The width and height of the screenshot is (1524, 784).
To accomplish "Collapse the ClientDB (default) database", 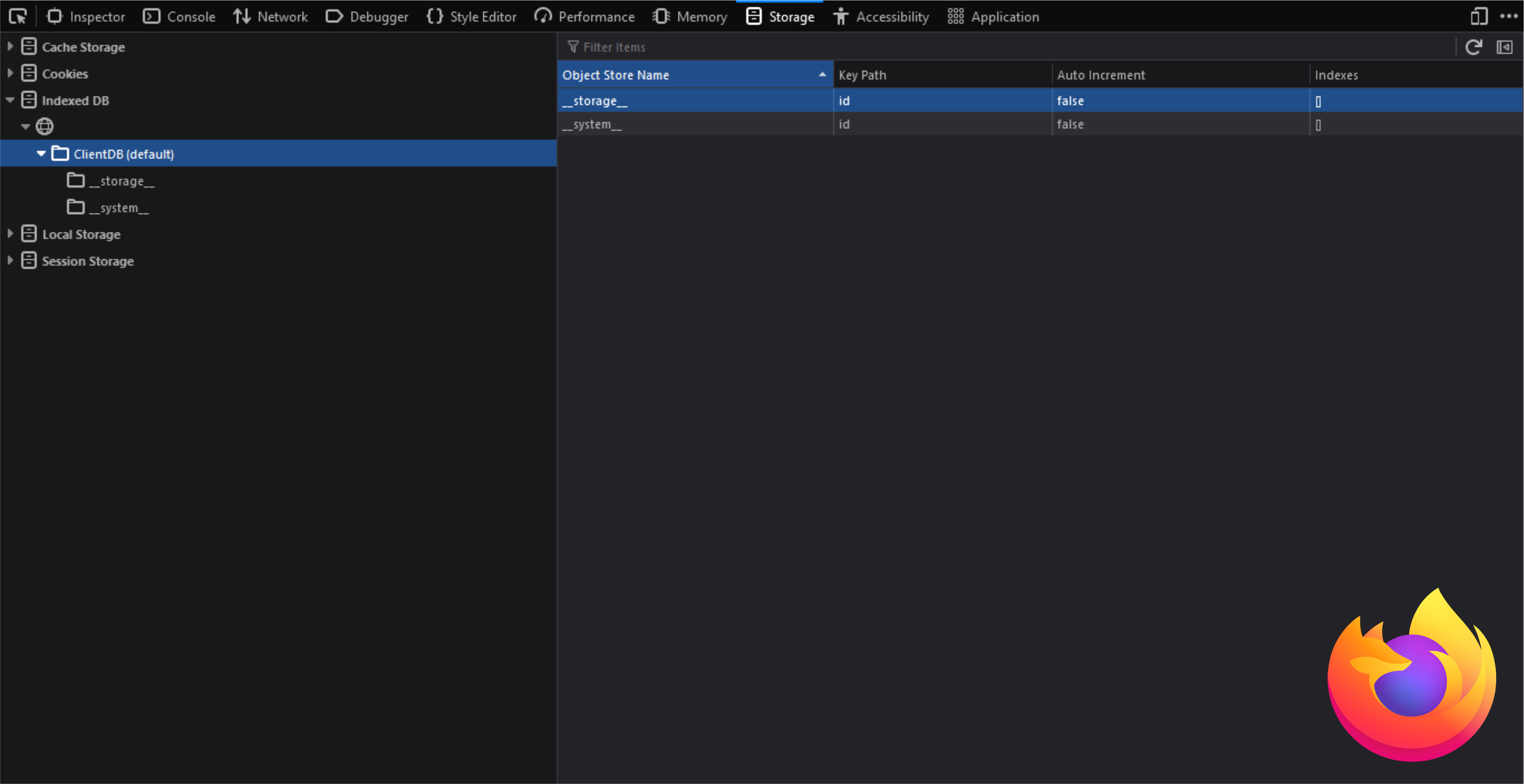I will [41, 154].
